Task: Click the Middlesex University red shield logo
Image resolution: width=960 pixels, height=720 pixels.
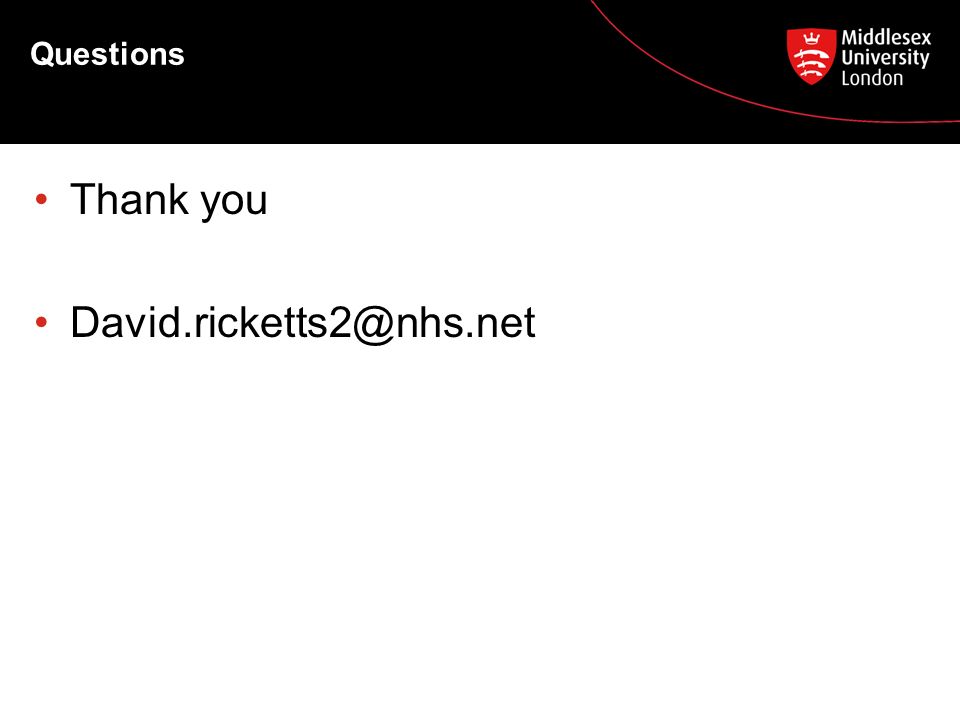Action: pyautogui.click(x=811, y=56)
